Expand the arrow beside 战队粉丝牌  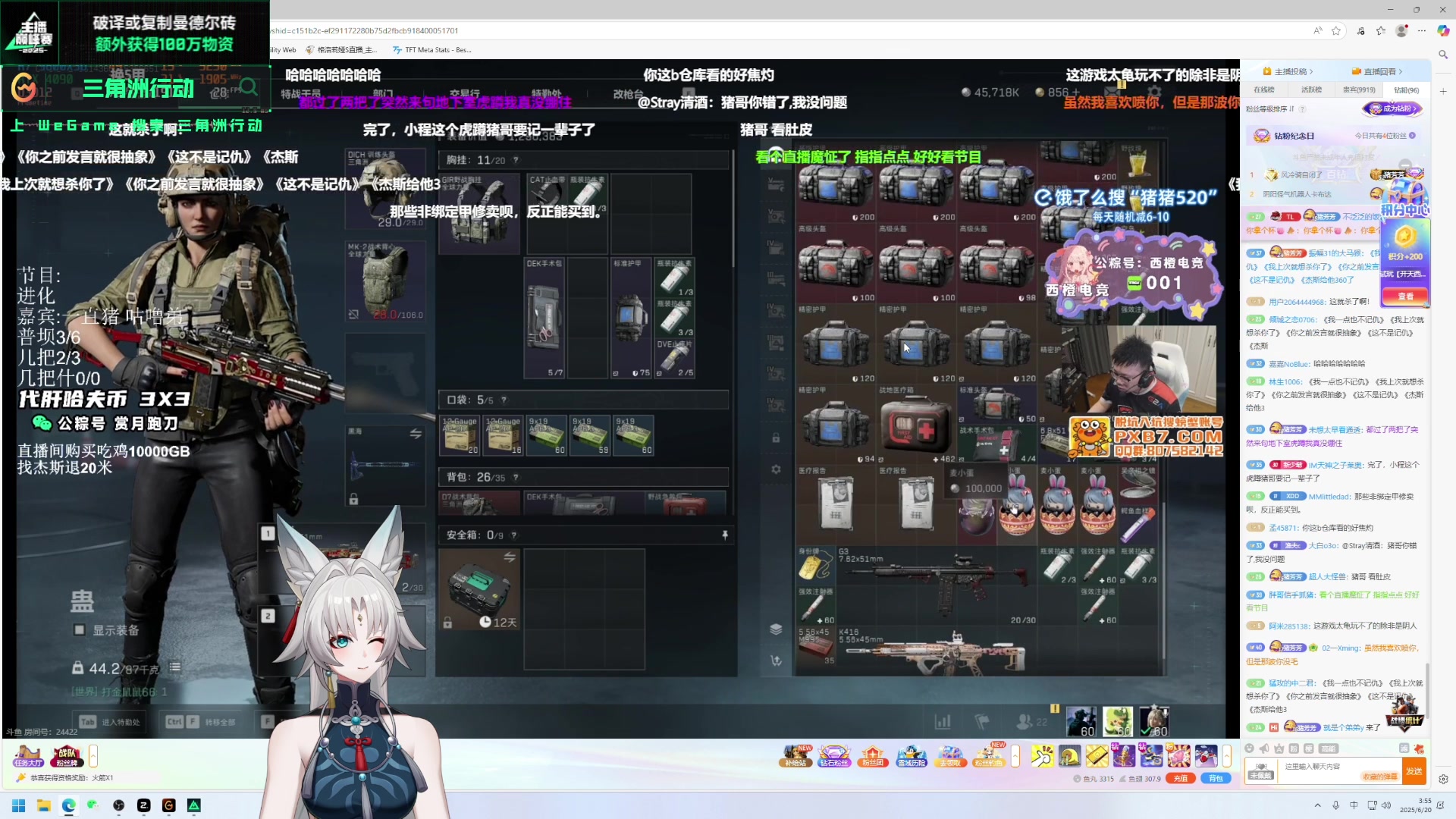pyautogui.click(x=93, y=756)
